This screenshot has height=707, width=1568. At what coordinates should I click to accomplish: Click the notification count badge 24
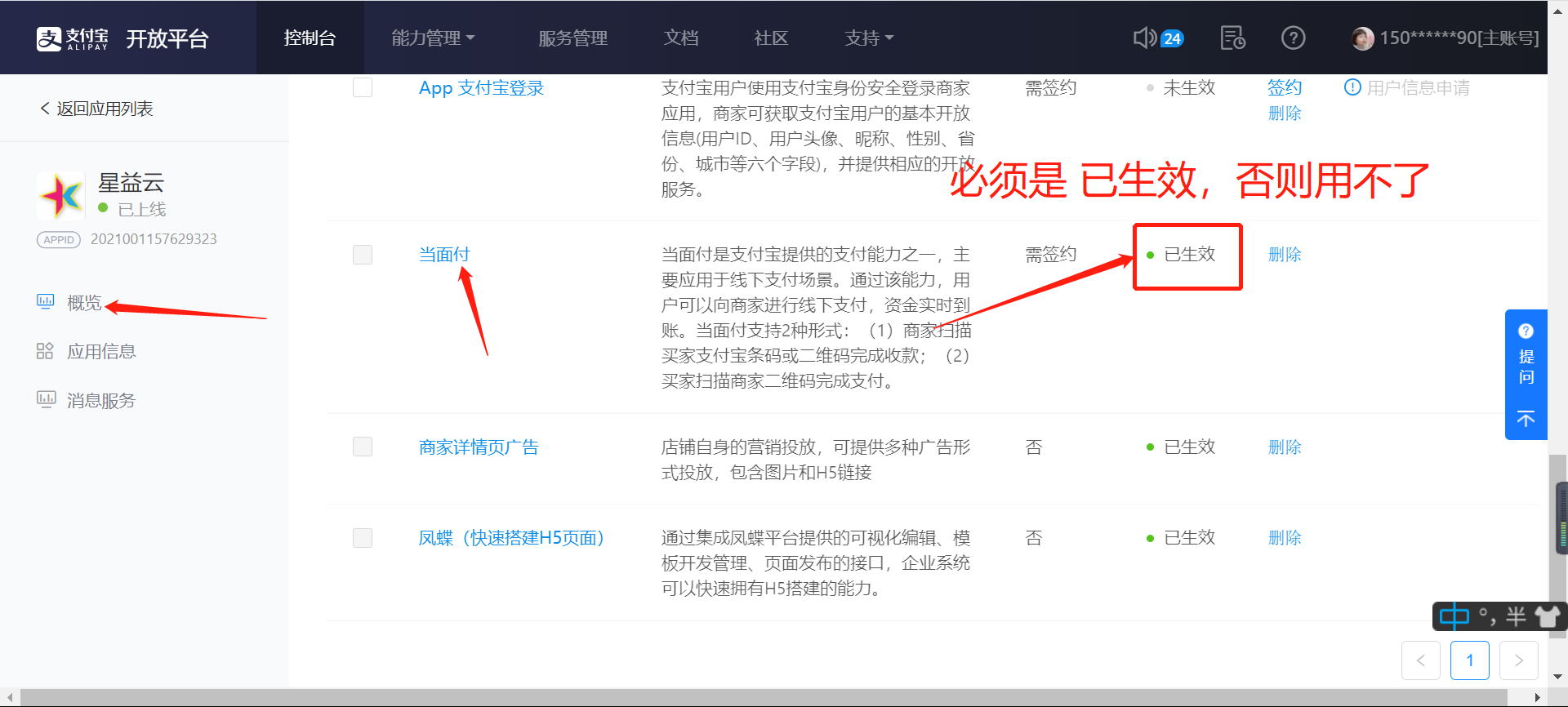point(1173,38)
